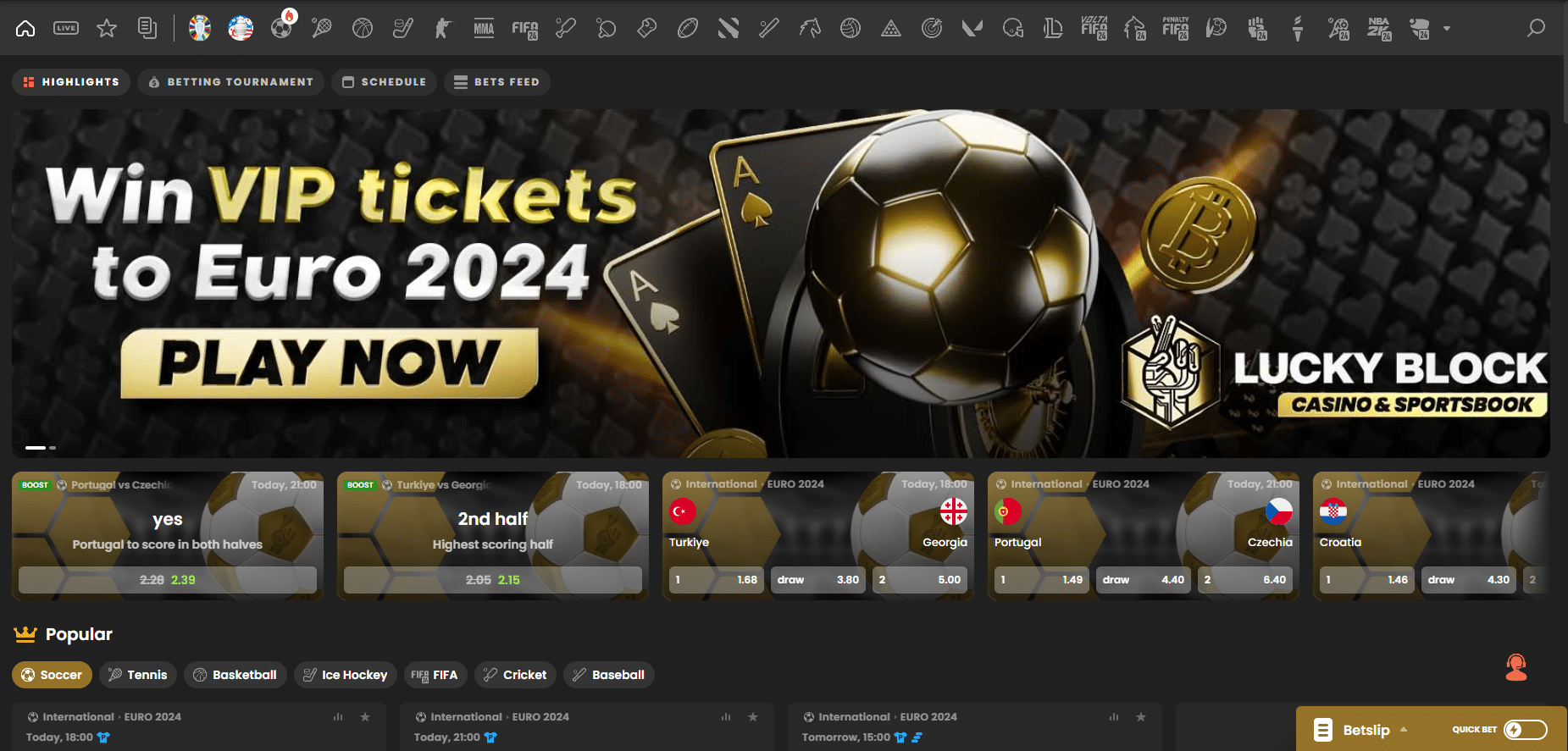Open Schedule tab
The image size is (1568, 751).
click(384, 82)
